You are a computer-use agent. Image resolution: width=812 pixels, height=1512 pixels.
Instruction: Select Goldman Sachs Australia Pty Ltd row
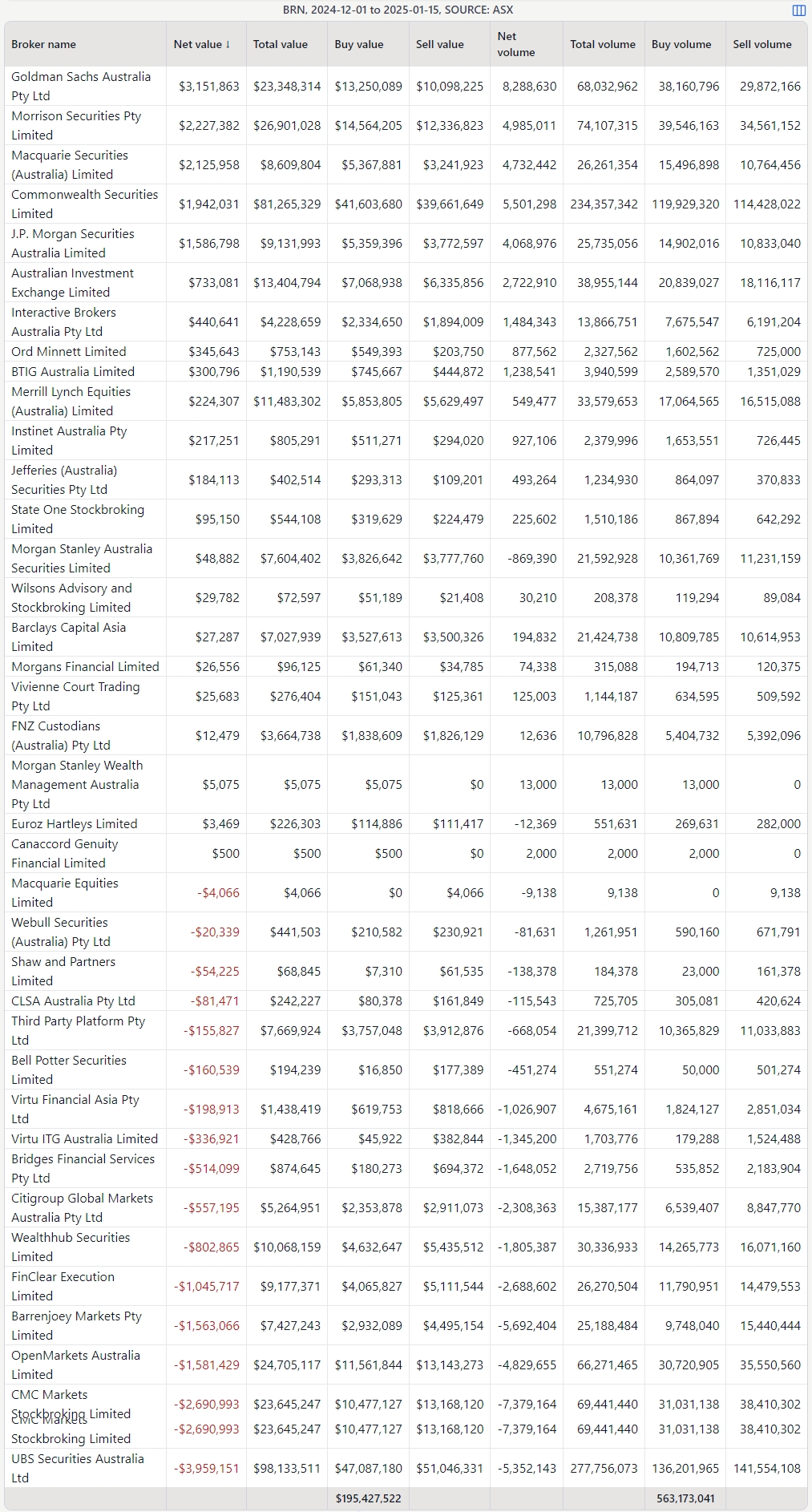[406, 86]
